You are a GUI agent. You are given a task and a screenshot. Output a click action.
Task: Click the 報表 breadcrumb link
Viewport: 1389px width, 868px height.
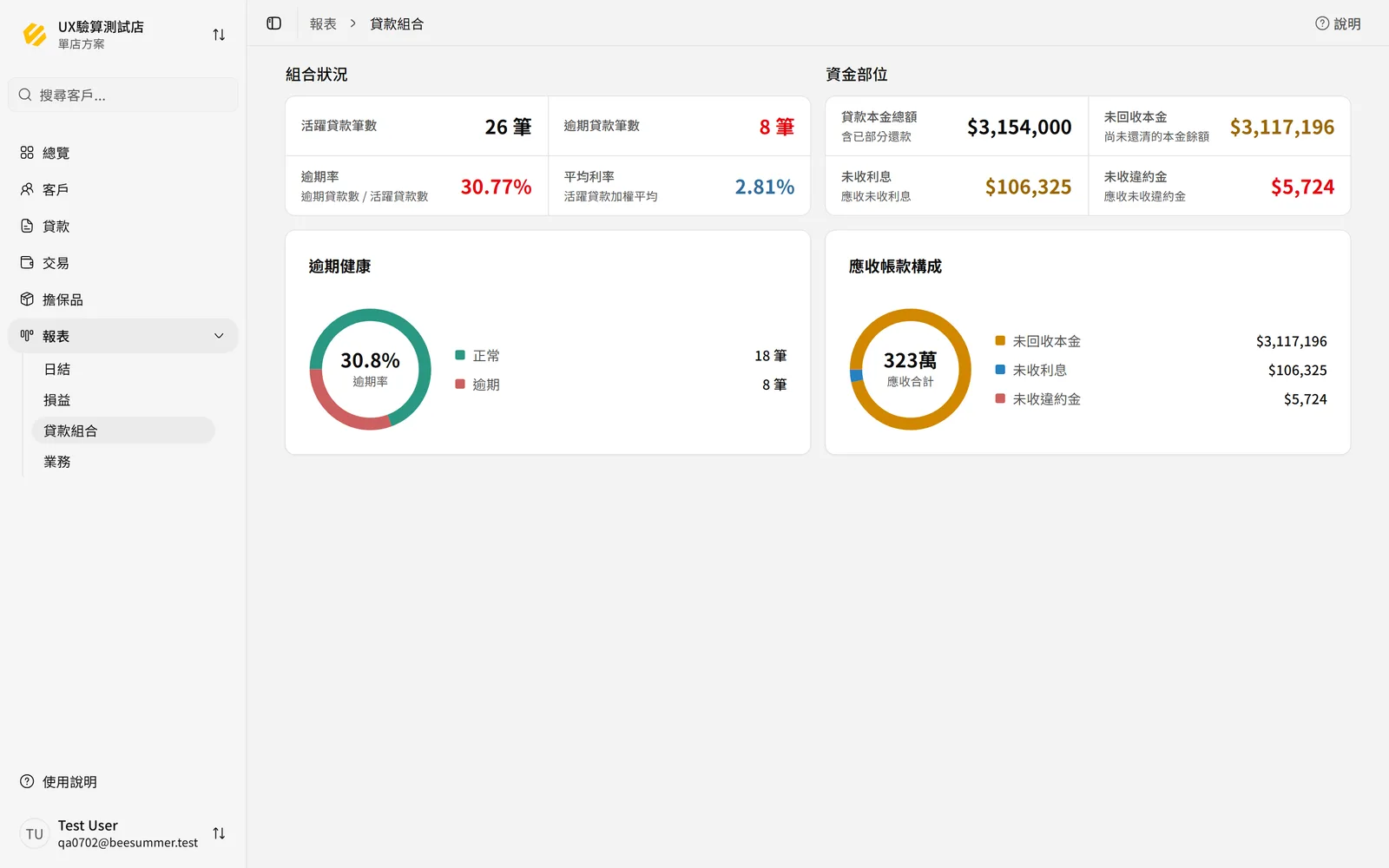tap(323, 23)
